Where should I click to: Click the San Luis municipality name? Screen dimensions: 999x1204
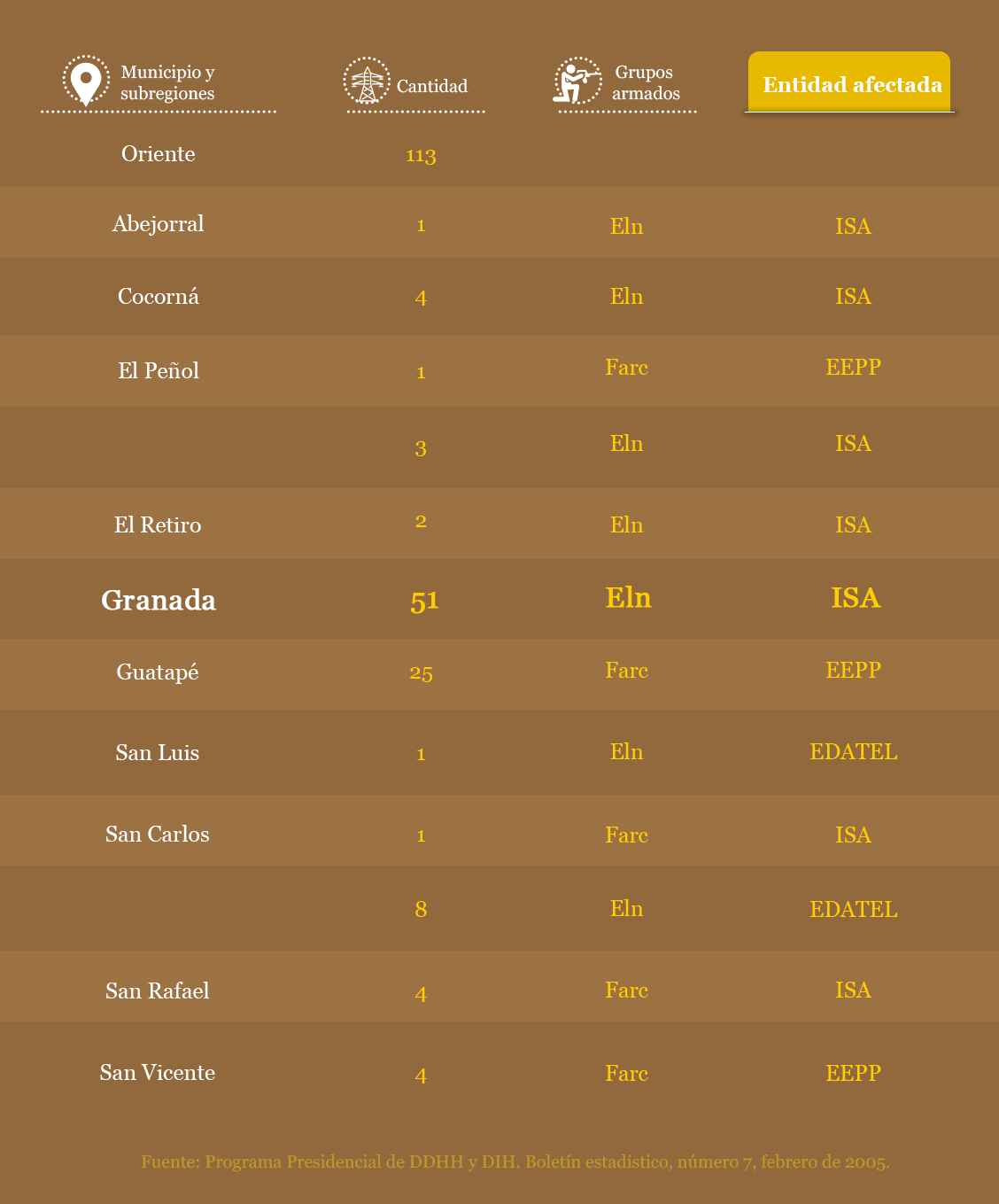tap(158, 753)
